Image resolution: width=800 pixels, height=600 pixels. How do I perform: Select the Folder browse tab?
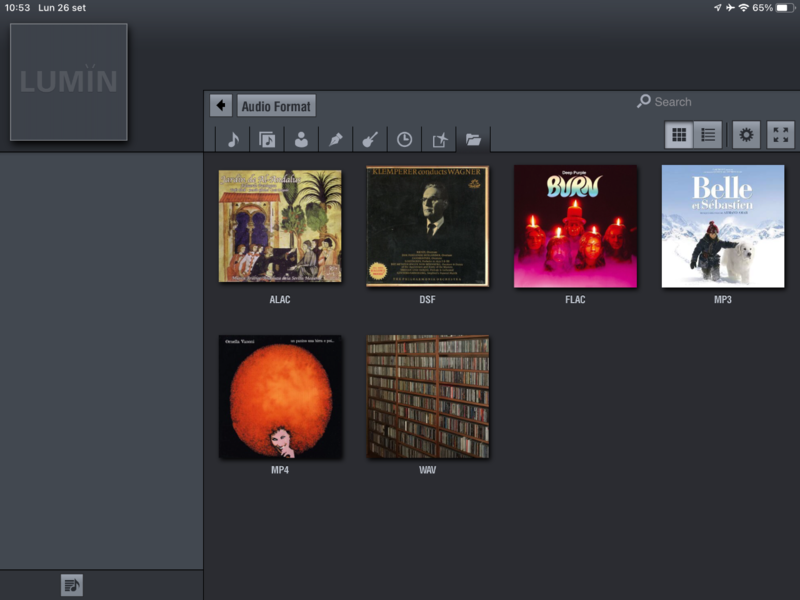pos(473,139)
